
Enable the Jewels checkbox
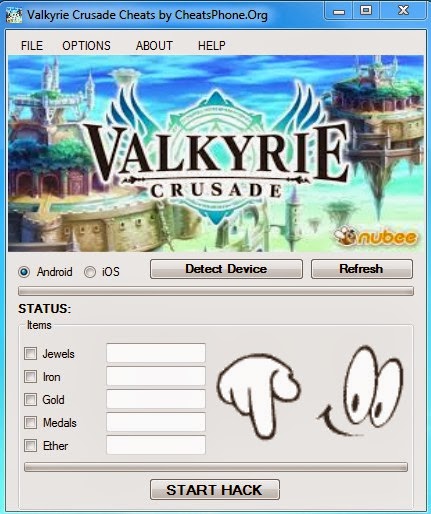[x=30, y=354]
